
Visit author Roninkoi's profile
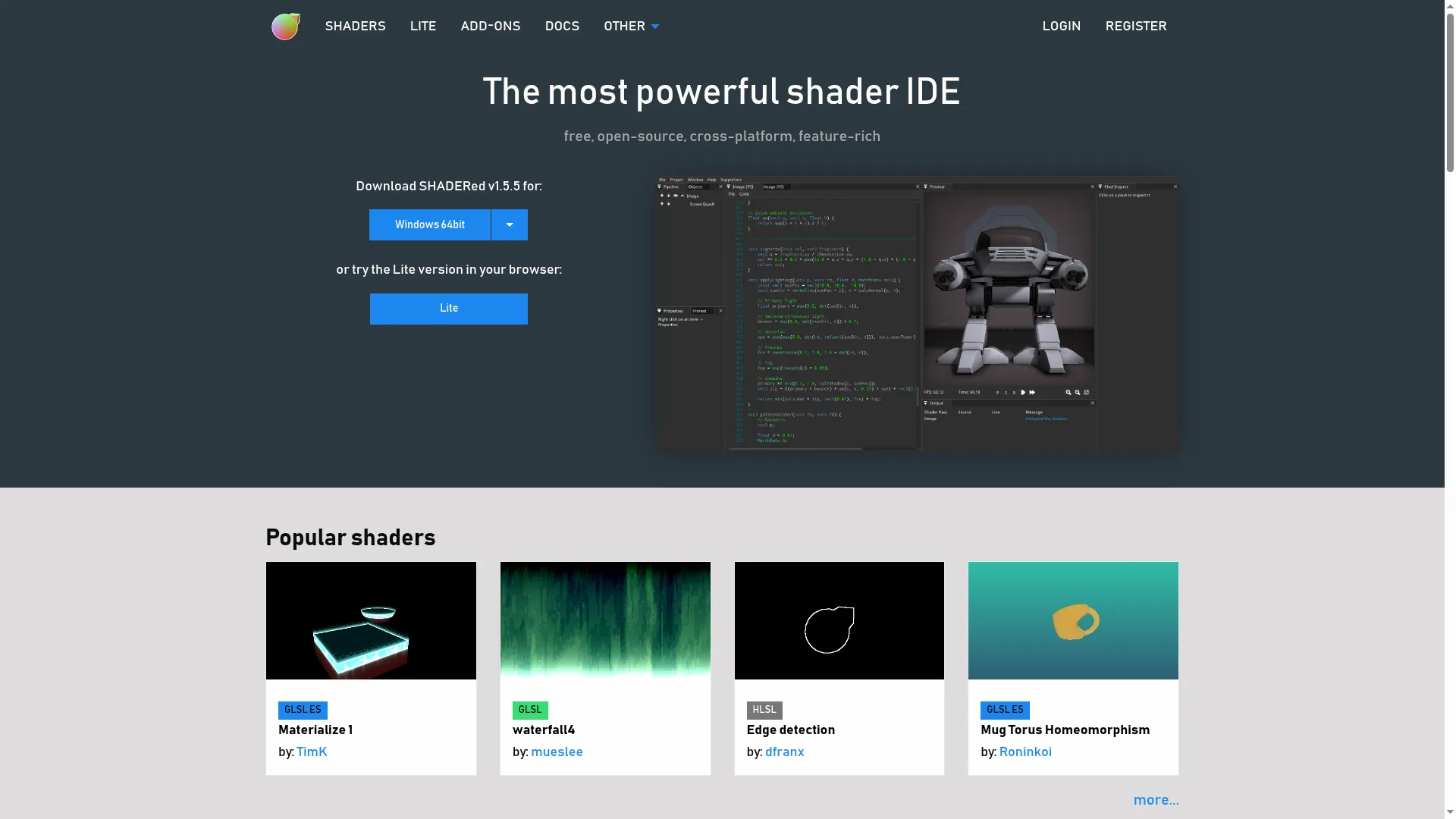click(1025, 752)
